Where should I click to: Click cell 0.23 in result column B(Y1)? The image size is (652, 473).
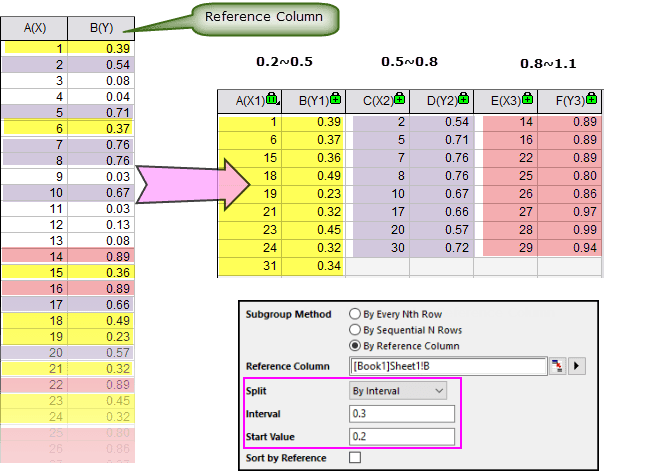point(314,194)
